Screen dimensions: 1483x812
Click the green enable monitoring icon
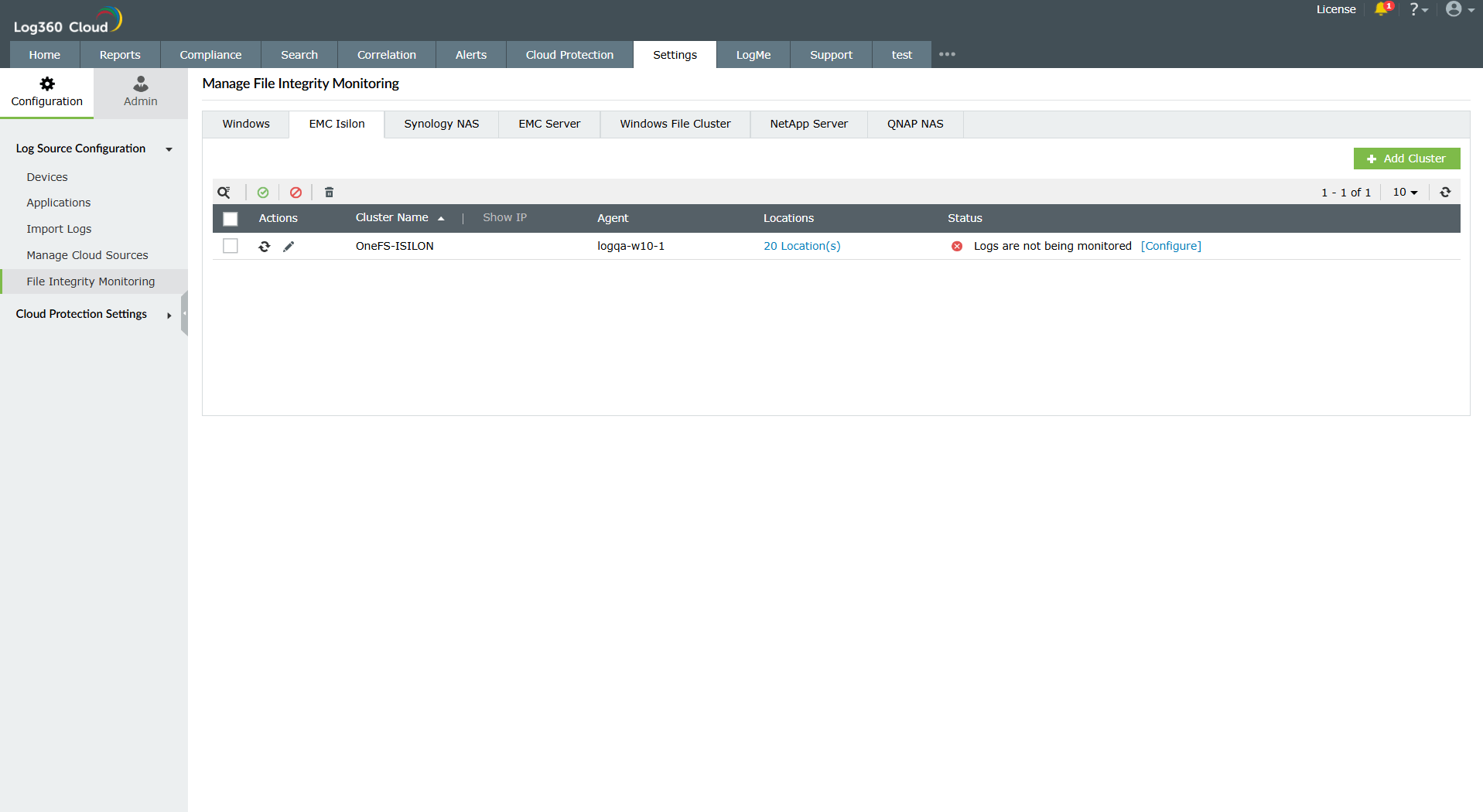pyautogui.click(x=263, y=192)
